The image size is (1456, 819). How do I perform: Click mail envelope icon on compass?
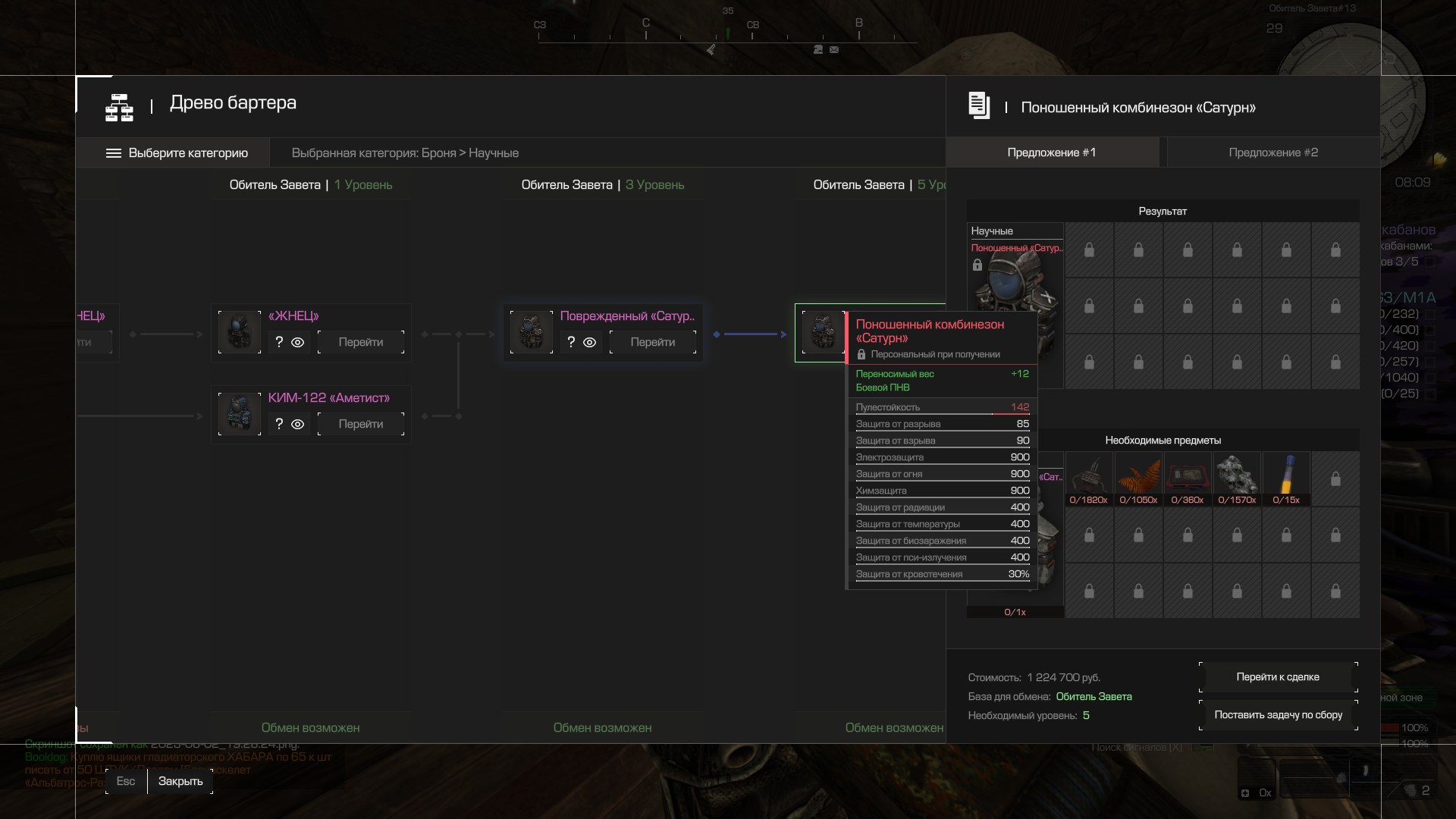[x=834, y=49]
